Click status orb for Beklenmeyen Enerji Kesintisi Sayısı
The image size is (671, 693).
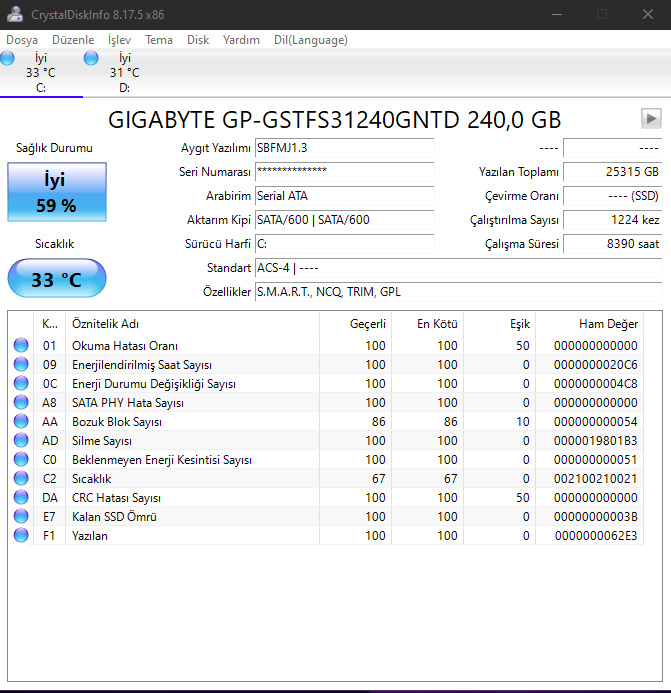tap(21, 459)
